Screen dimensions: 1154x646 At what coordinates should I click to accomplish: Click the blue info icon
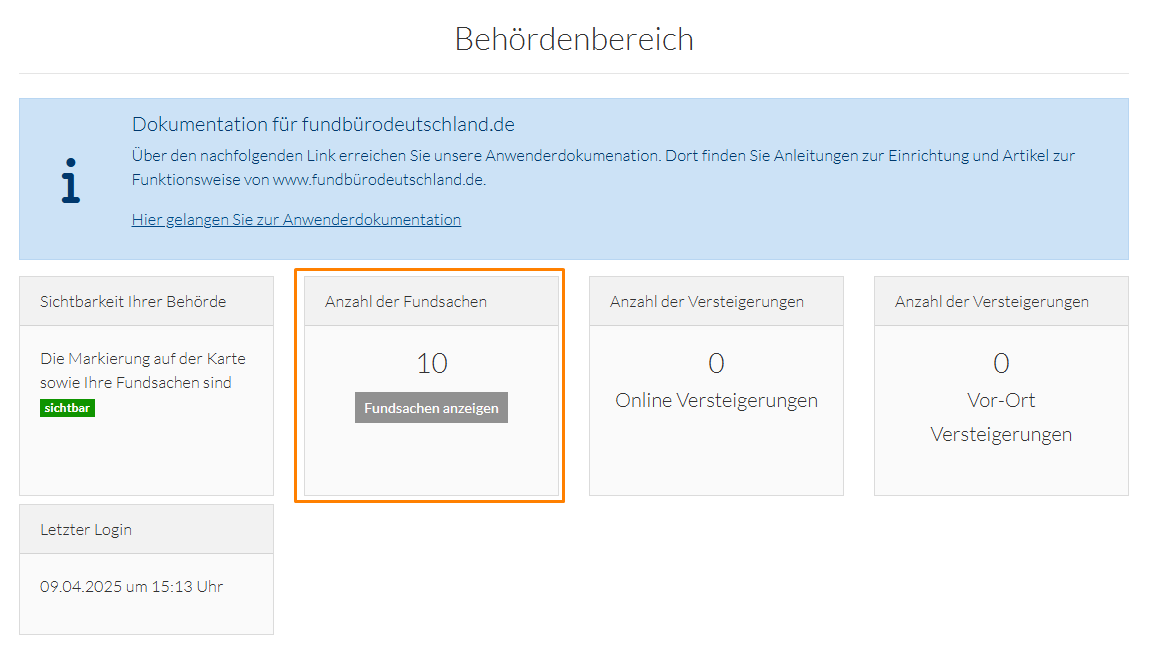coord(70,181)
